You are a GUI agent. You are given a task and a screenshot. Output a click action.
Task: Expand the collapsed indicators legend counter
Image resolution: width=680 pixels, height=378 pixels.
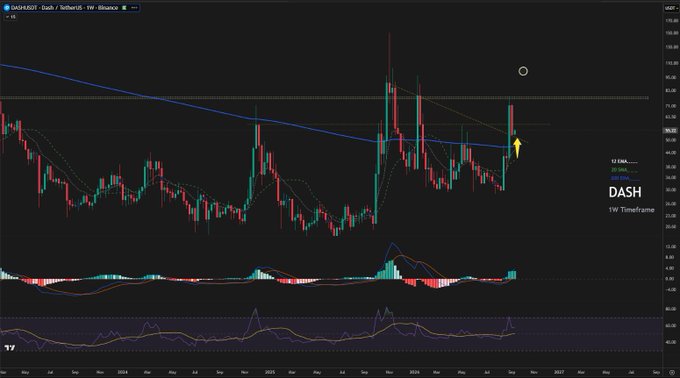click(11, 17)
